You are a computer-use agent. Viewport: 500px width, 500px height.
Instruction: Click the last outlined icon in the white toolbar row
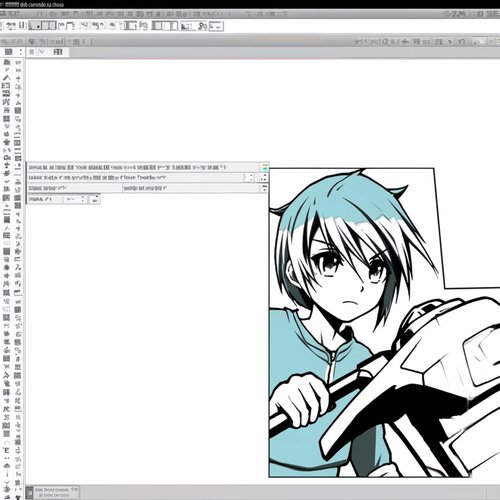(x=216, y=26)
